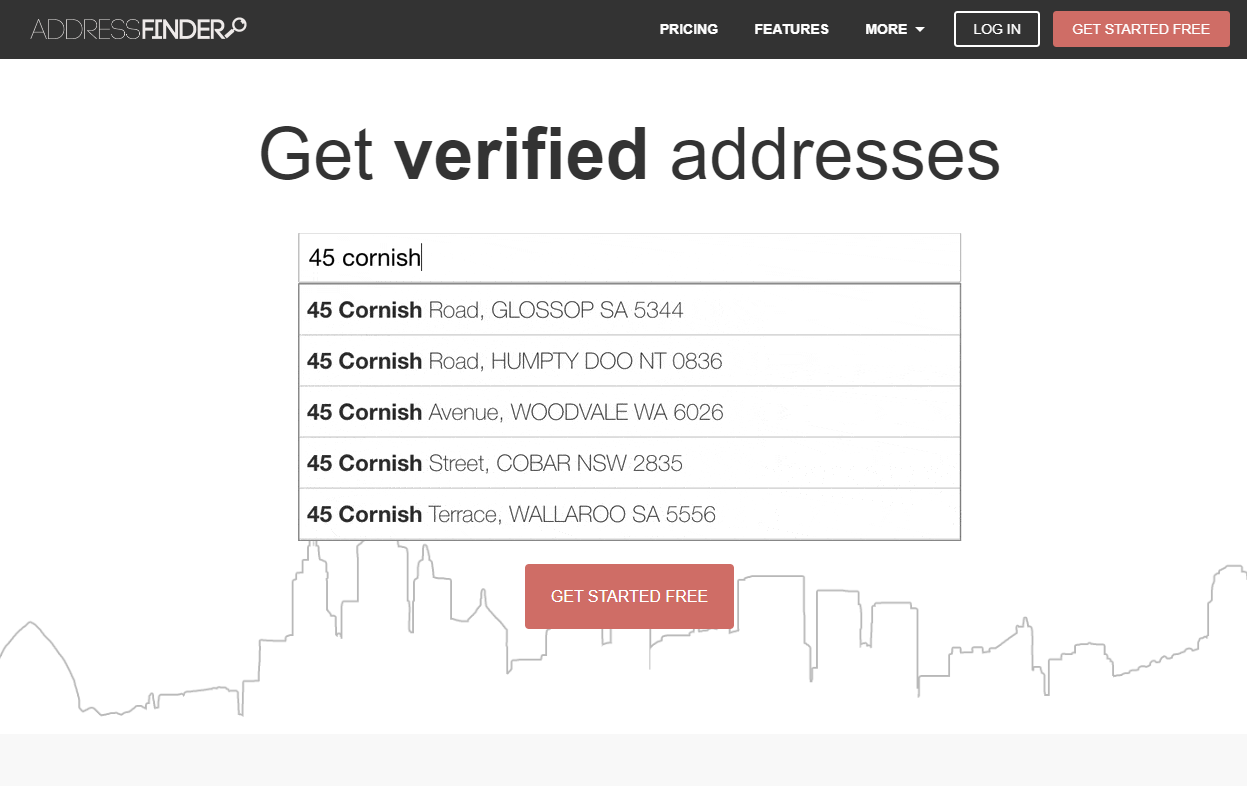Open the Pricing page

[x=688, y=29]
